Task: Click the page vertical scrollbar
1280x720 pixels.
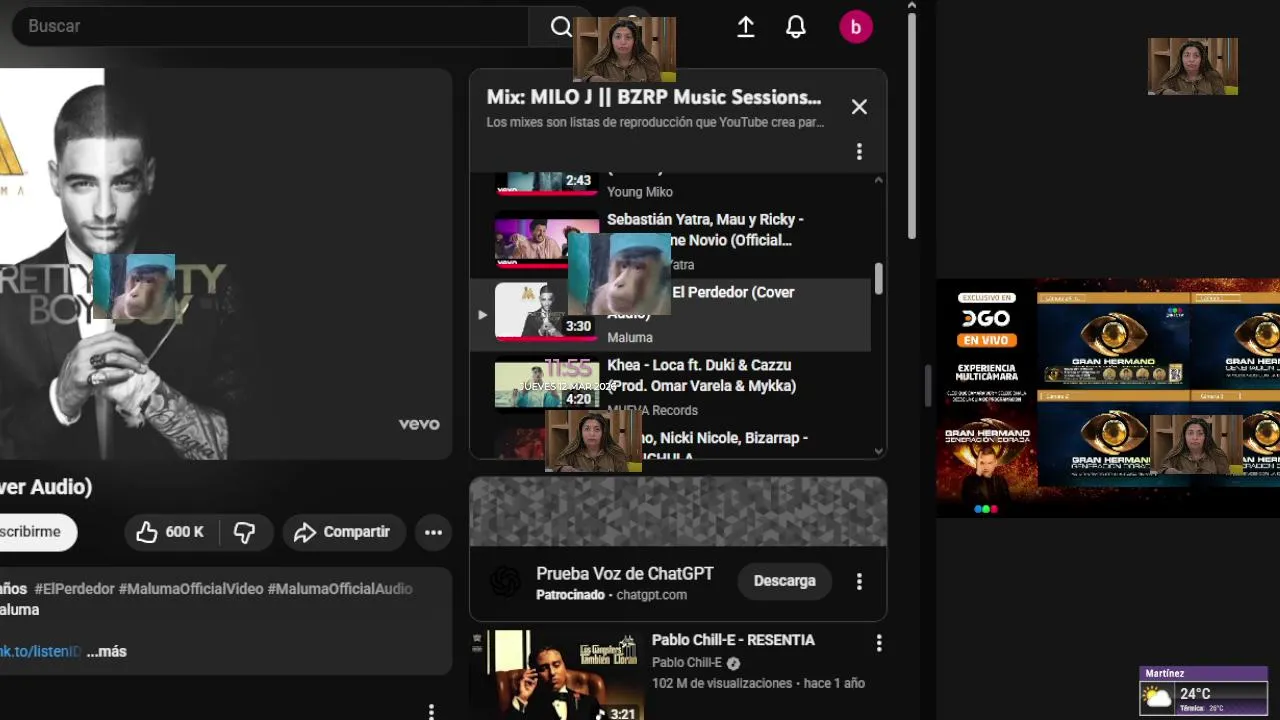Action: (x=911, y=125)
